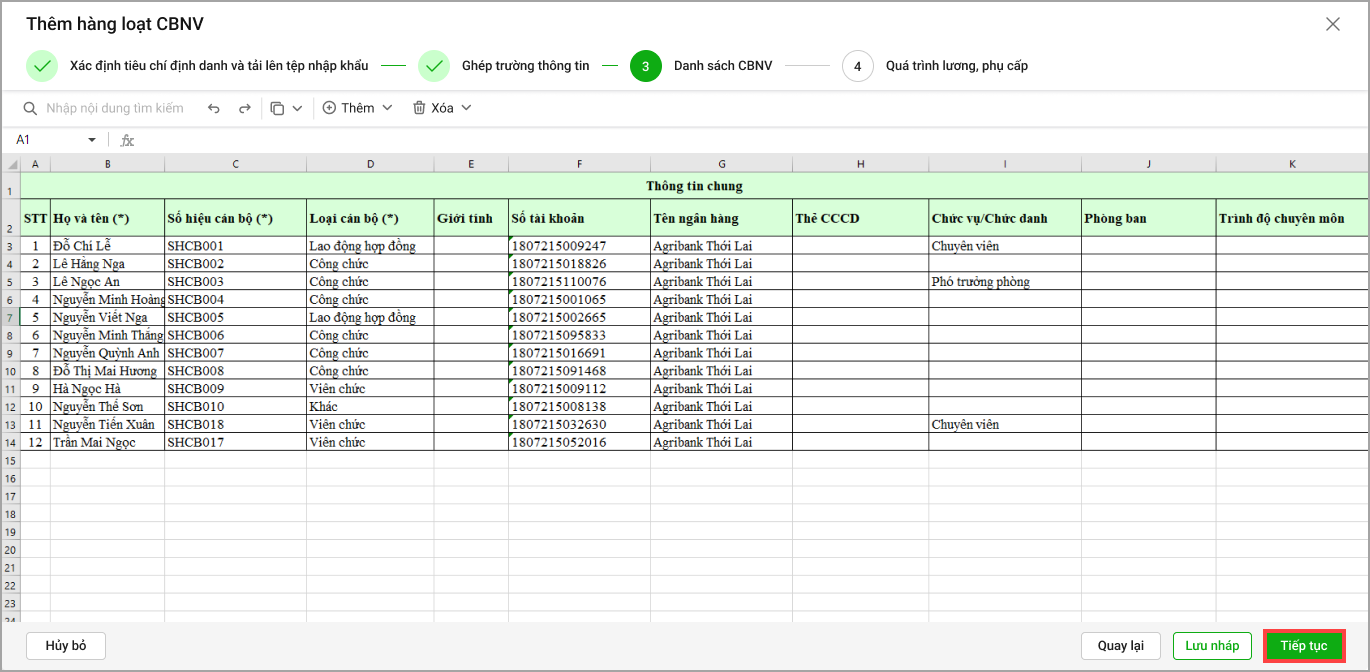Click the redo arrow icon

[244, 108]
